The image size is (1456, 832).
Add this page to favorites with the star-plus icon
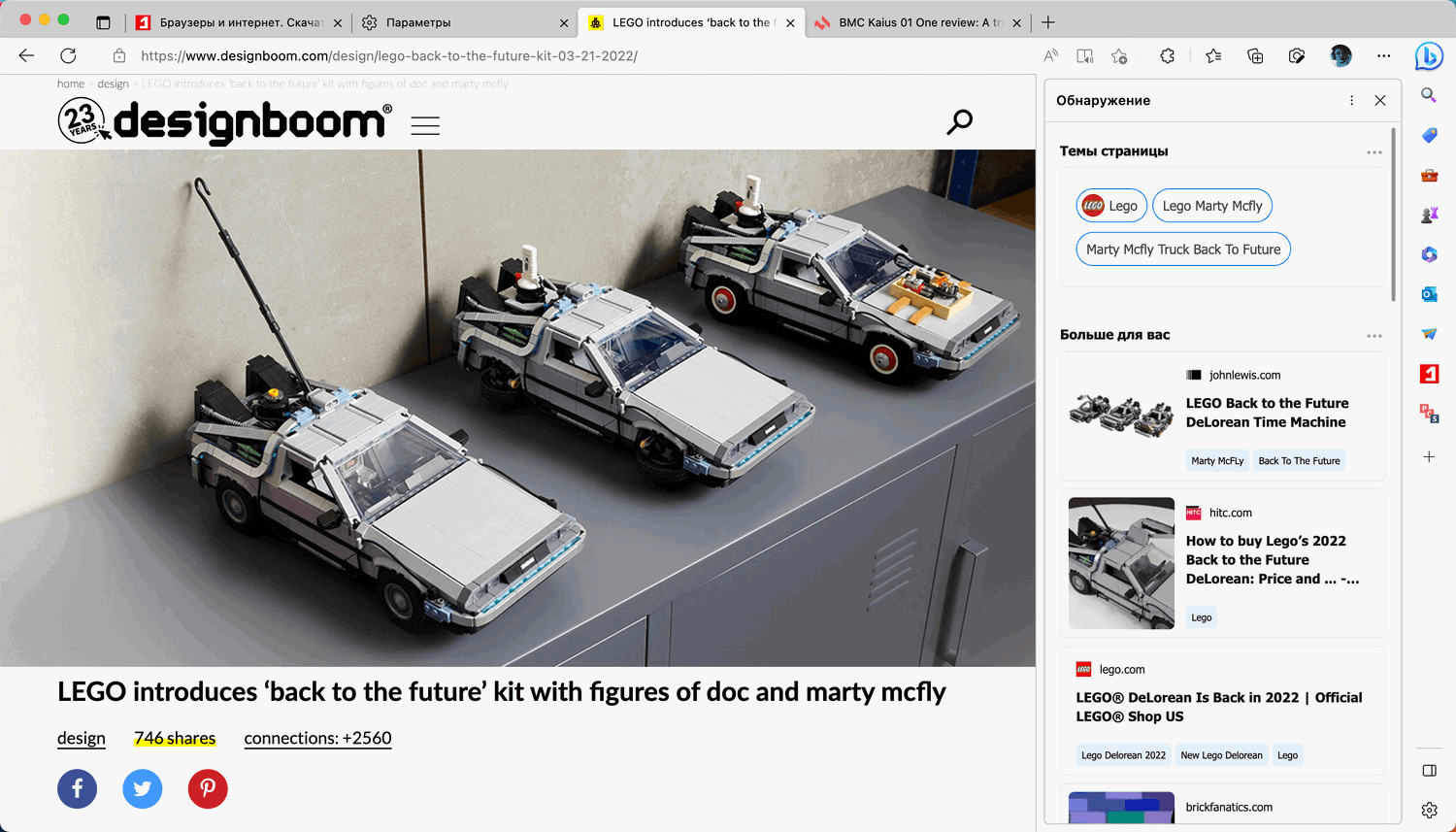tap(1119, 55)
